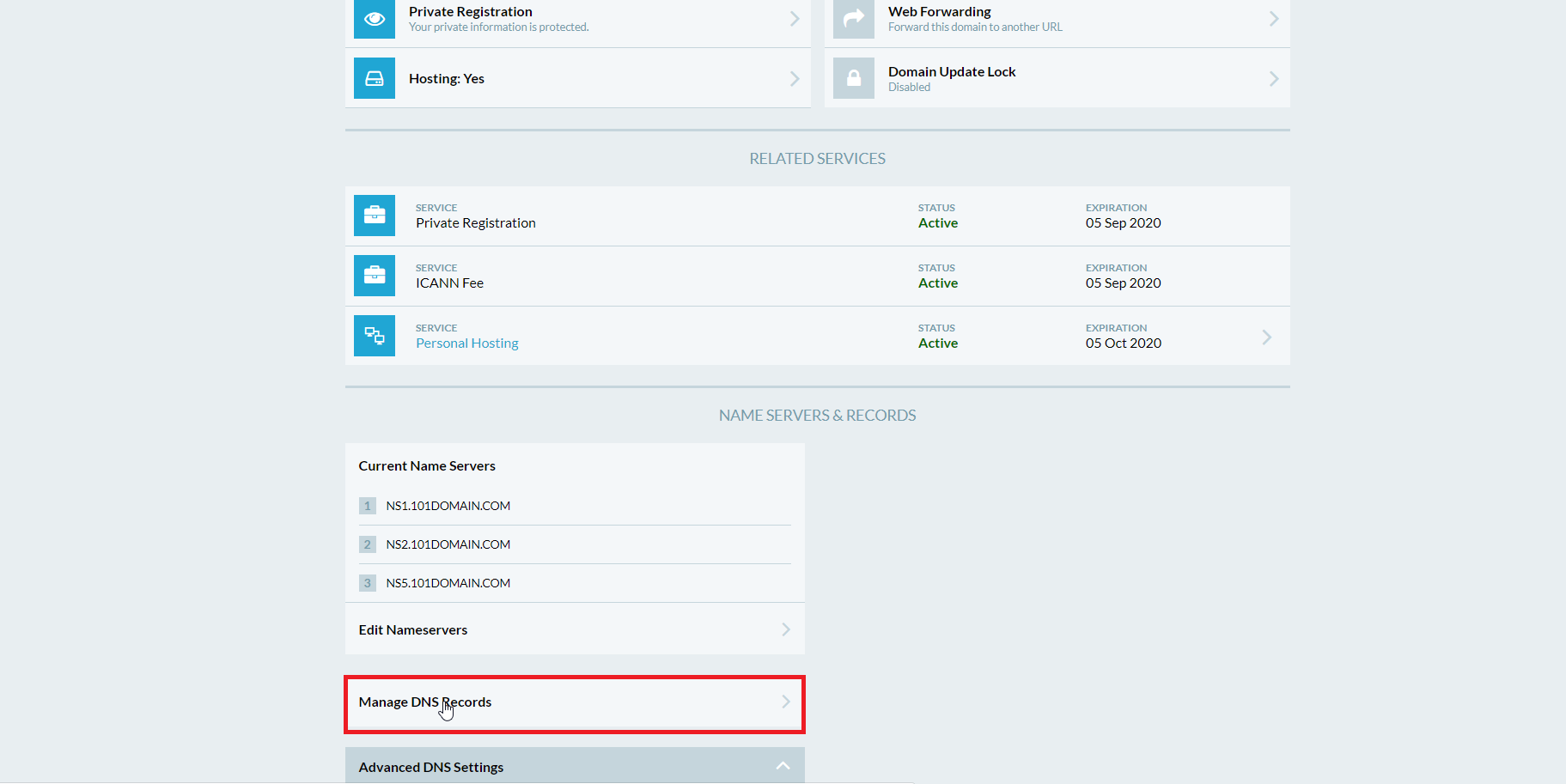The height and width of the screenshot is (784, 1566).
Task: Click the ICANN Fee briefcase icon
Action: [x=374, y=276]
